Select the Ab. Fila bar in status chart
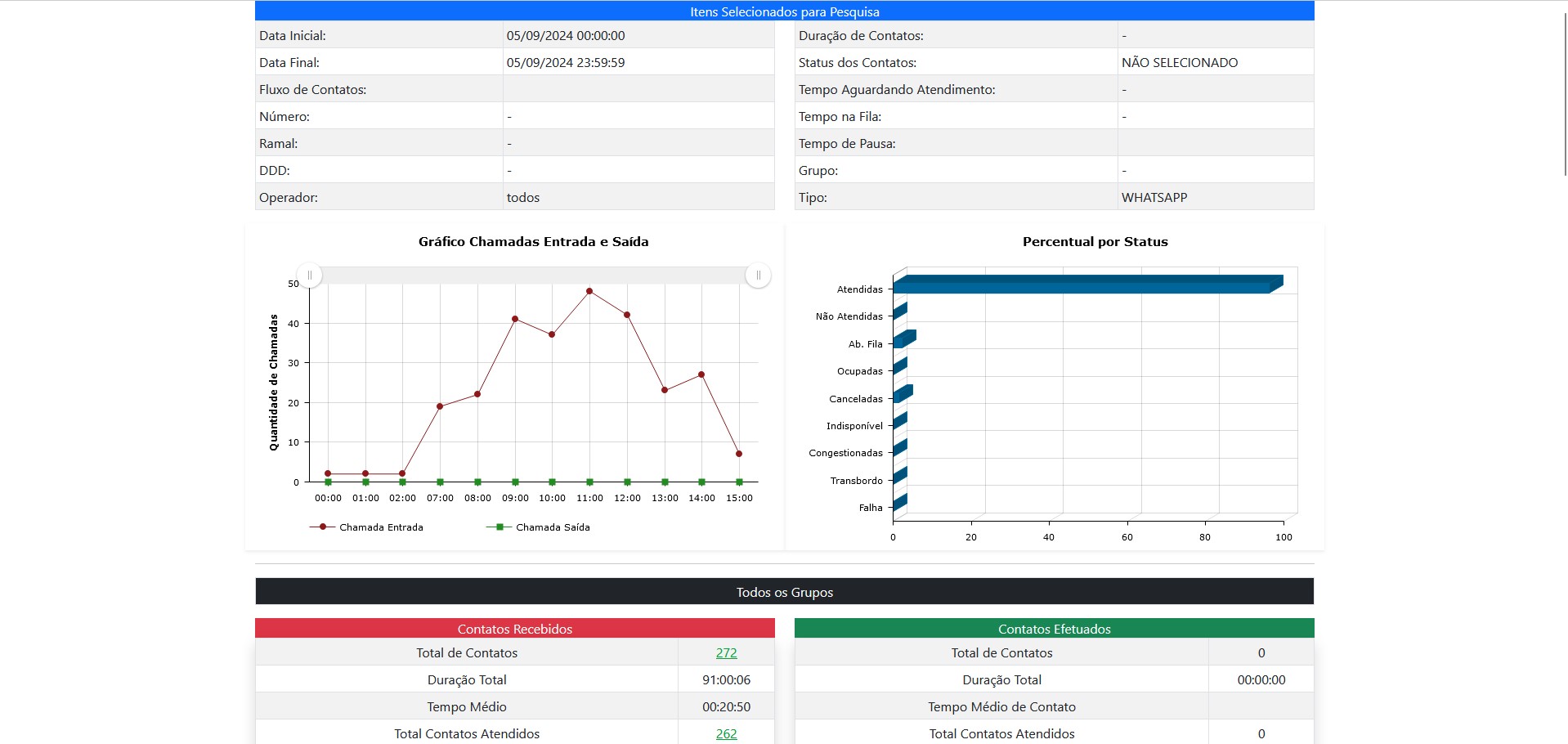 pos(903,340)
